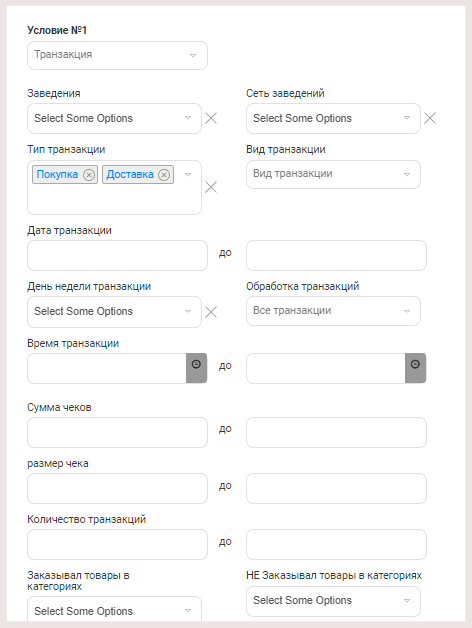Screen dimensions: 472x628
Task: Click the start Дата транзакции input field
Action: tap(117, 256)
